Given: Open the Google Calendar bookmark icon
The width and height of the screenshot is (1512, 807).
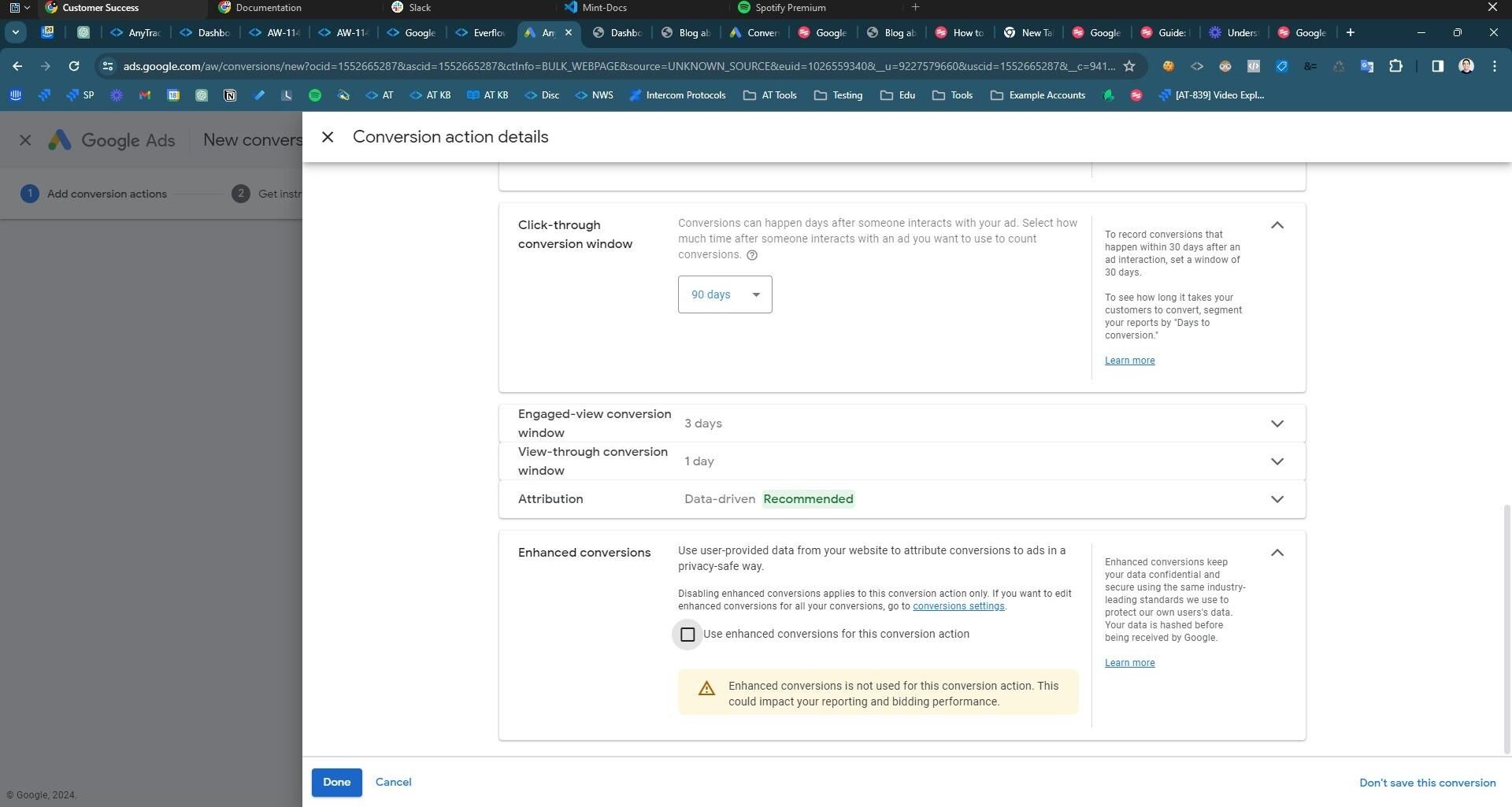Looking at the screenshot, I should [173, 94].
